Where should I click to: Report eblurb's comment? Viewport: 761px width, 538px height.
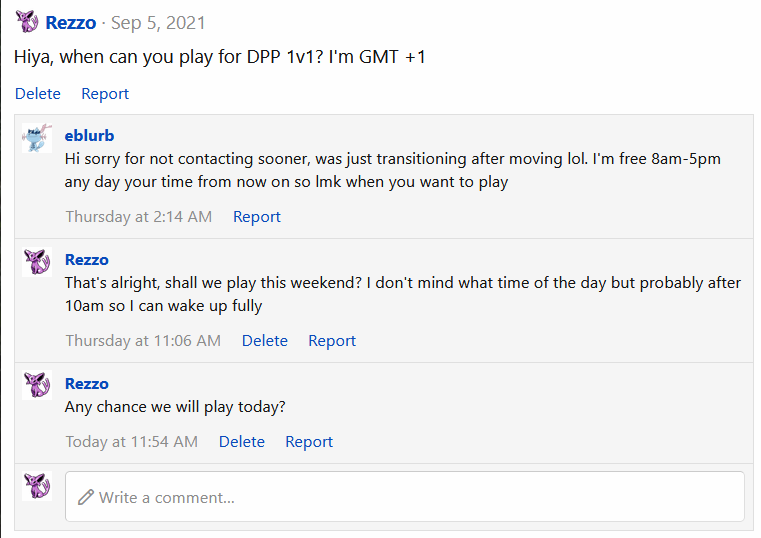(x=257, y=216)
